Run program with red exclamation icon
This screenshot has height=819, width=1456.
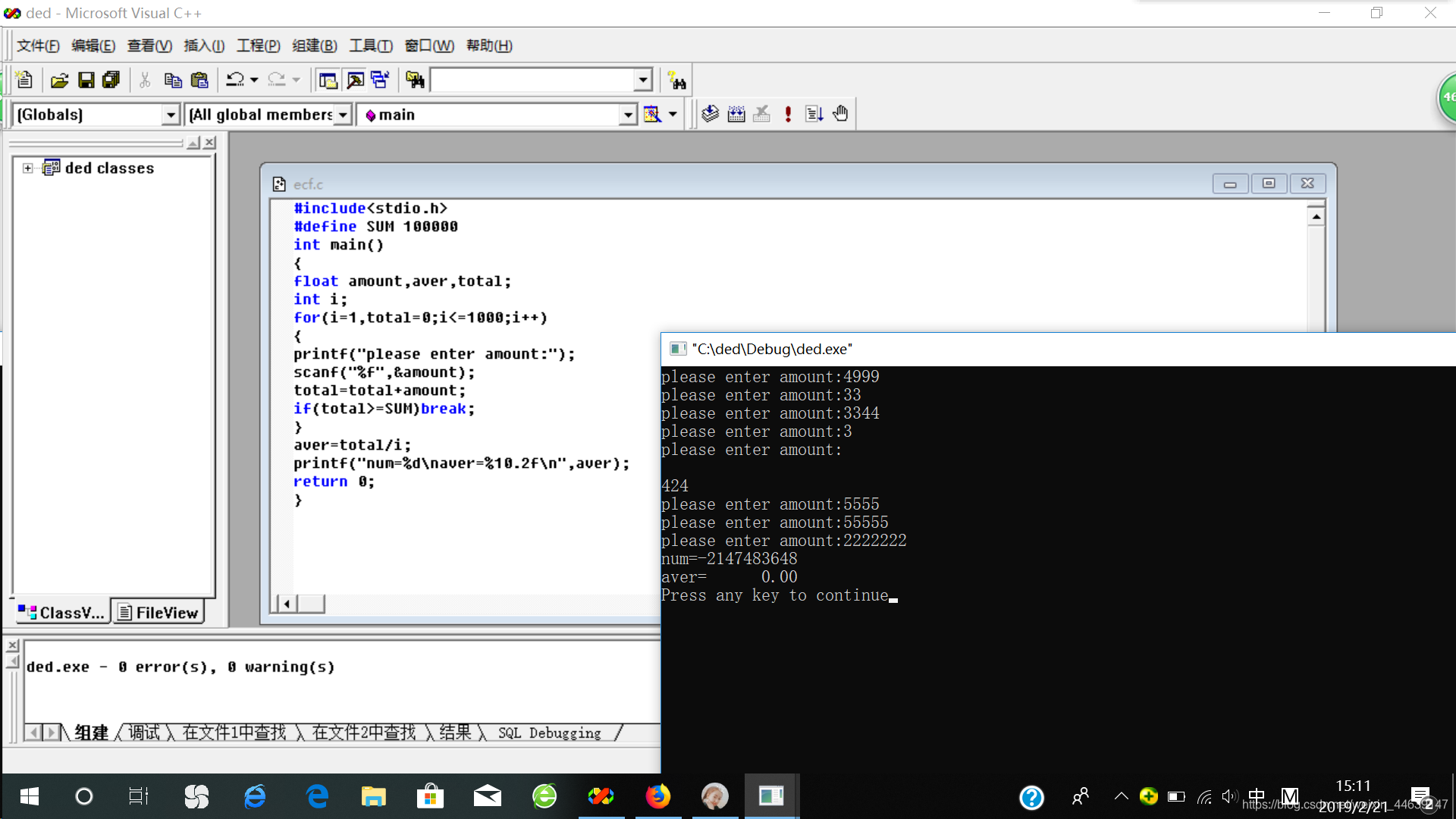(x=789, y=114)
